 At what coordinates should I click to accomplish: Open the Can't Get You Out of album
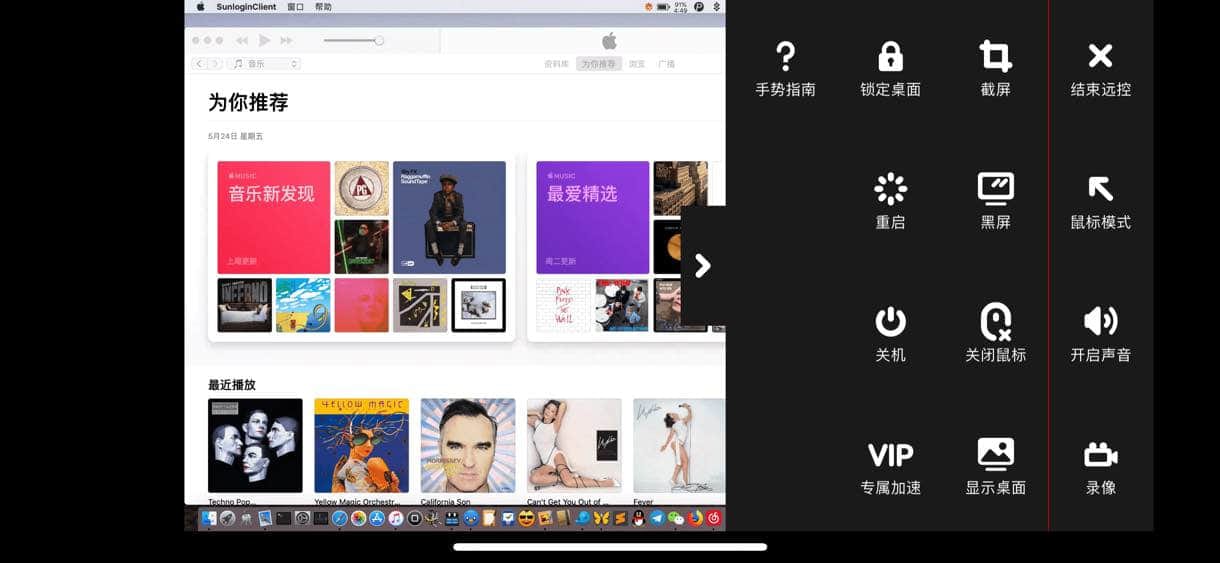click(574, 446)
